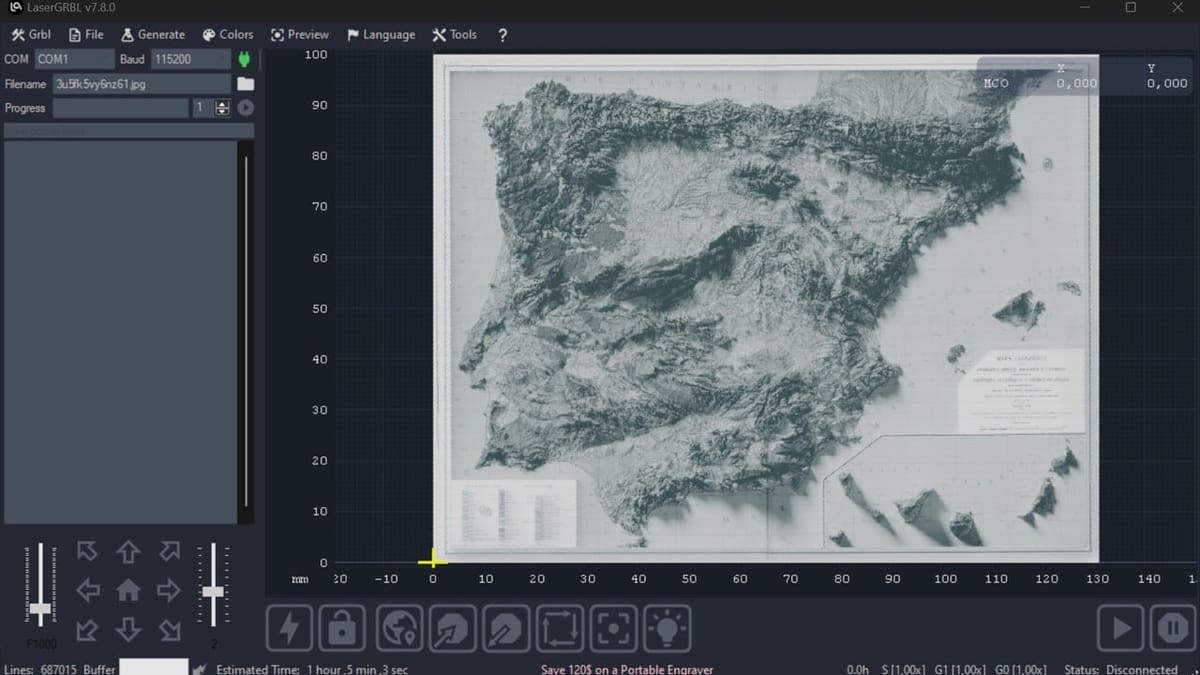This screenshot has height=675, width=1200.
Task: Click the frame outline button with arrows
Action: point(560,628)
